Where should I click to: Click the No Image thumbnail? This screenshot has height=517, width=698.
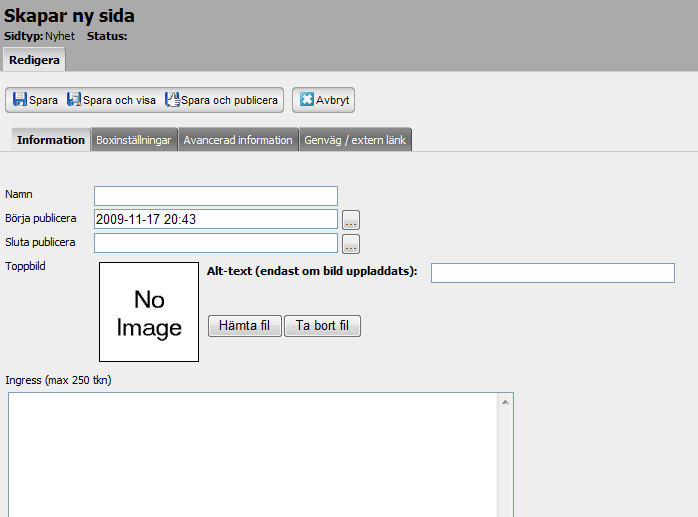149,312
